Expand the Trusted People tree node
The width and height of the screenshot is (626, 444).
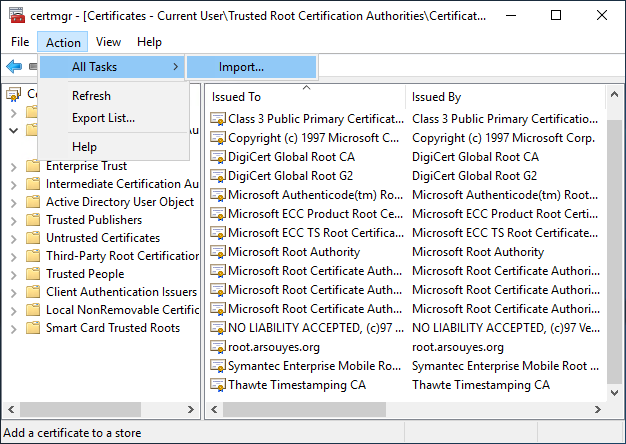(14, 275)
